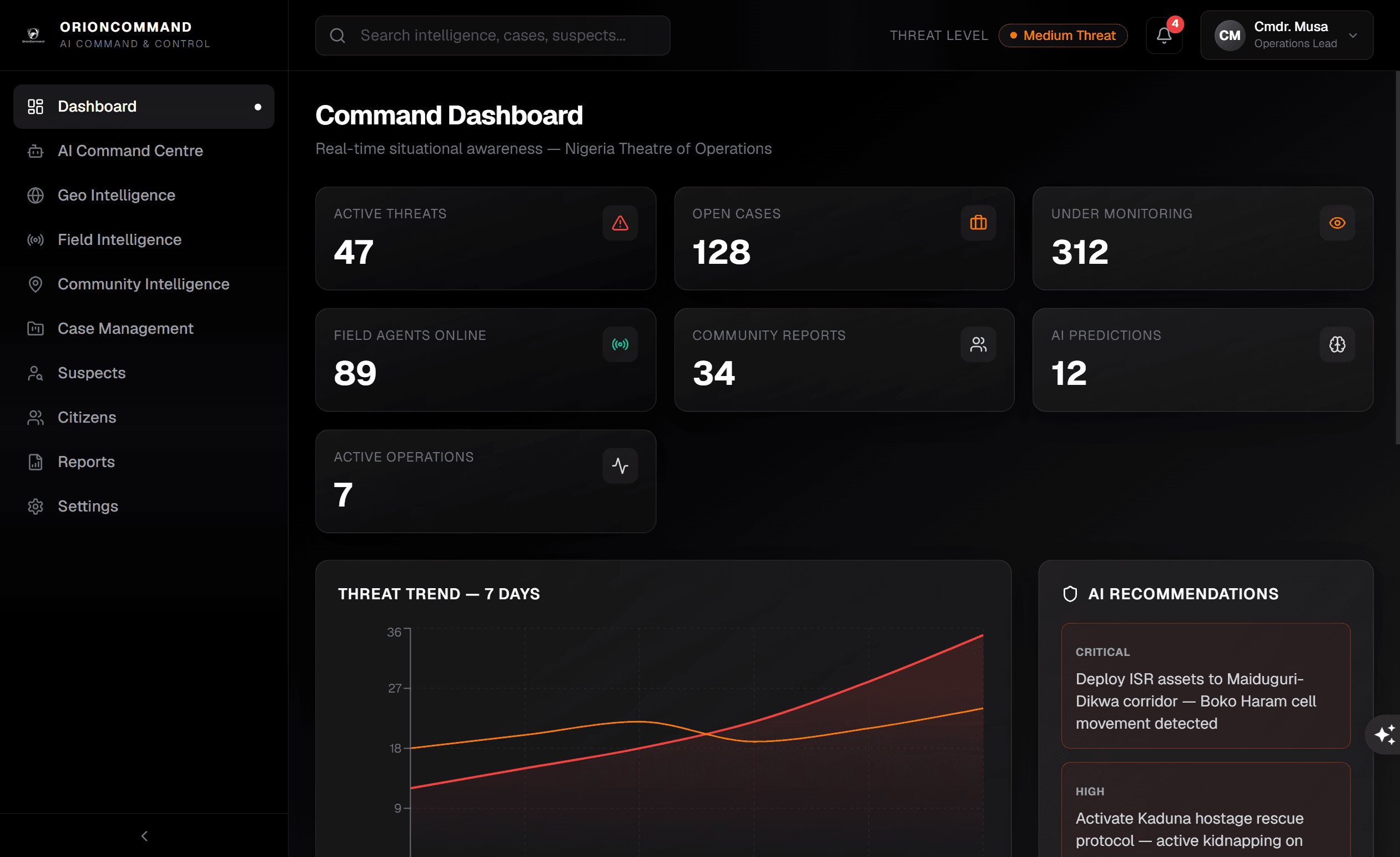Click the Active Threats warning triangle icon

pyautogui.click(x=620, y=223)
